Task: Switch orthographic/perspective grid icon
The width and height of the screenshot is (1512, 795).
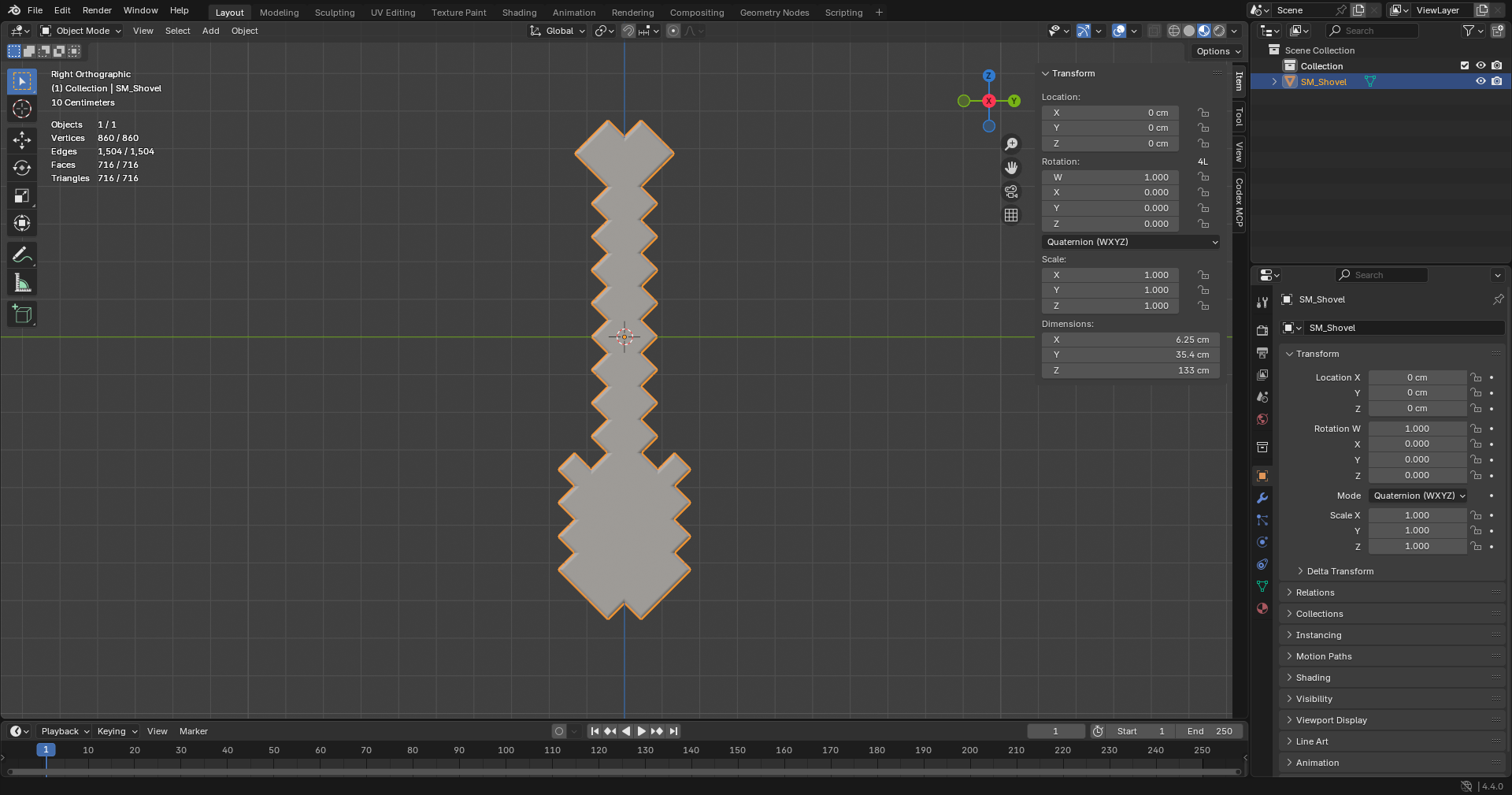Action: click(x=1011, y=215)
